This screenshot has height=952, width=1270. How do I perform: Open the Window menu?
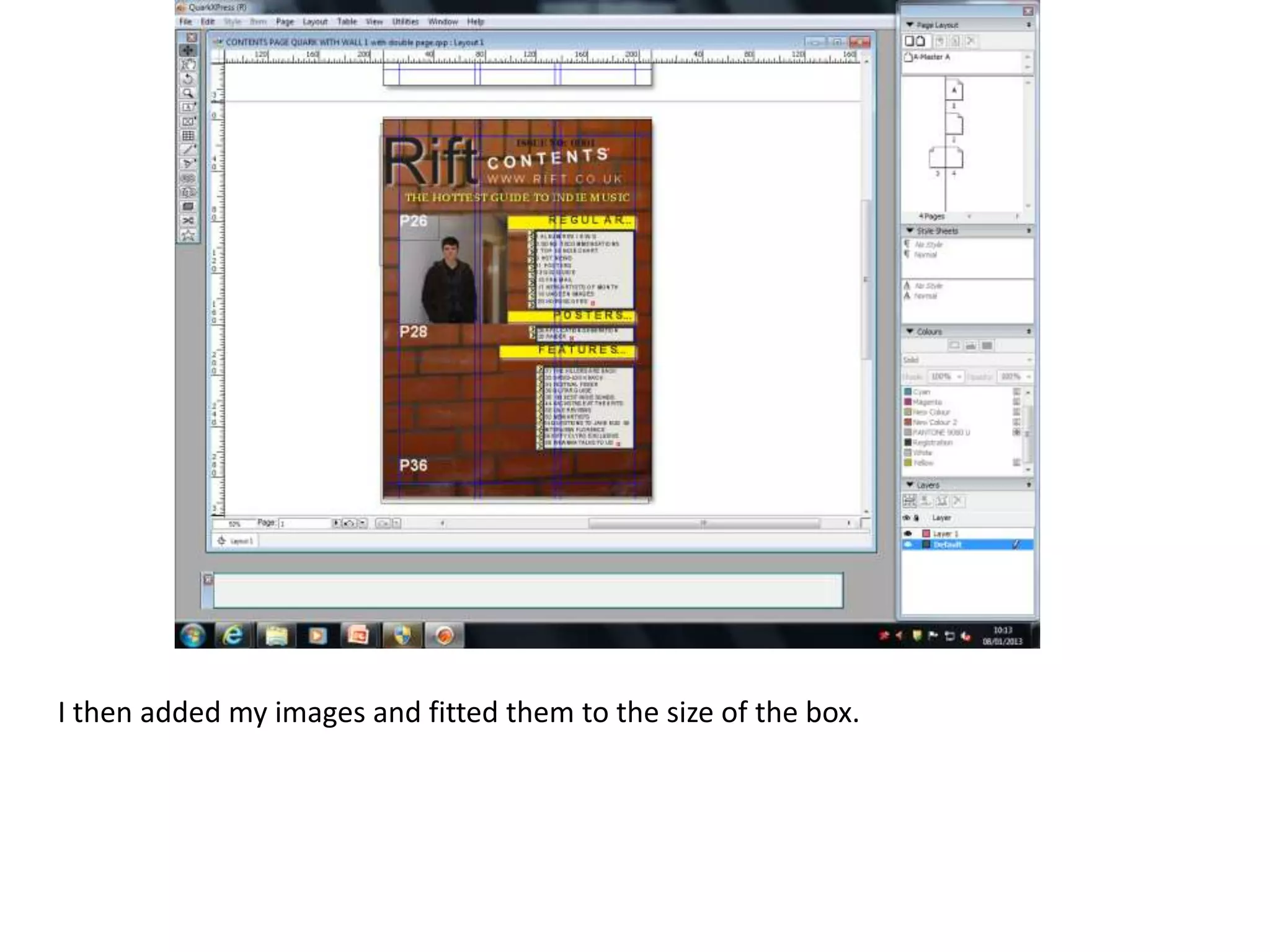point(443,22)
